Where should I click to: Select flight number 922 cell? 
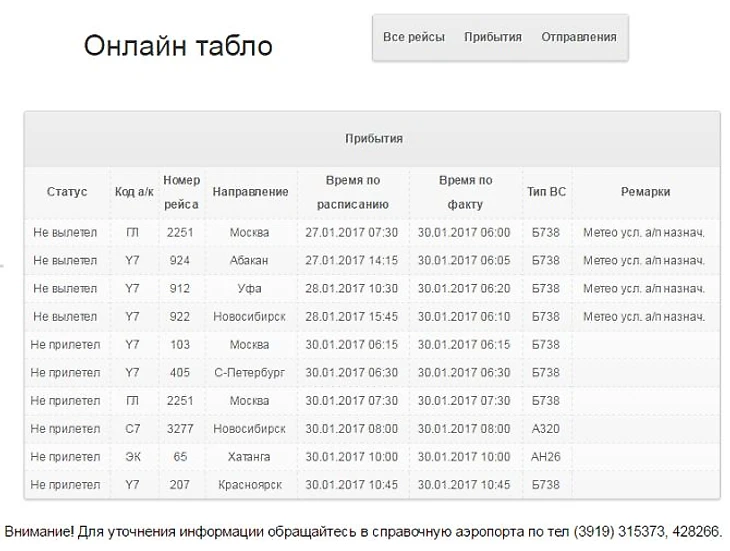[180, 316]
